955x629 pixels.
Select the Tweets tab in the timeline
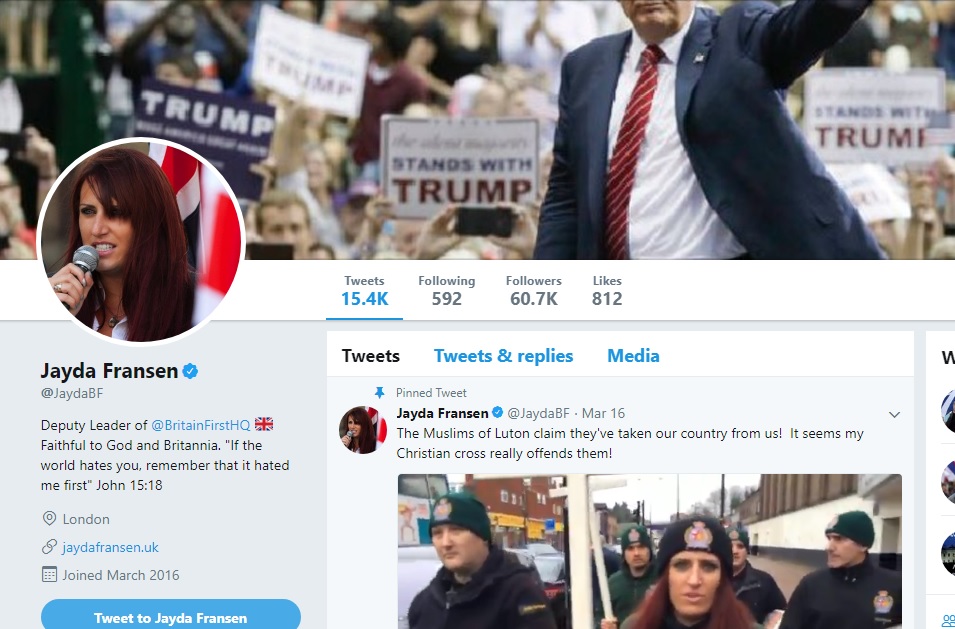point(370,356)
